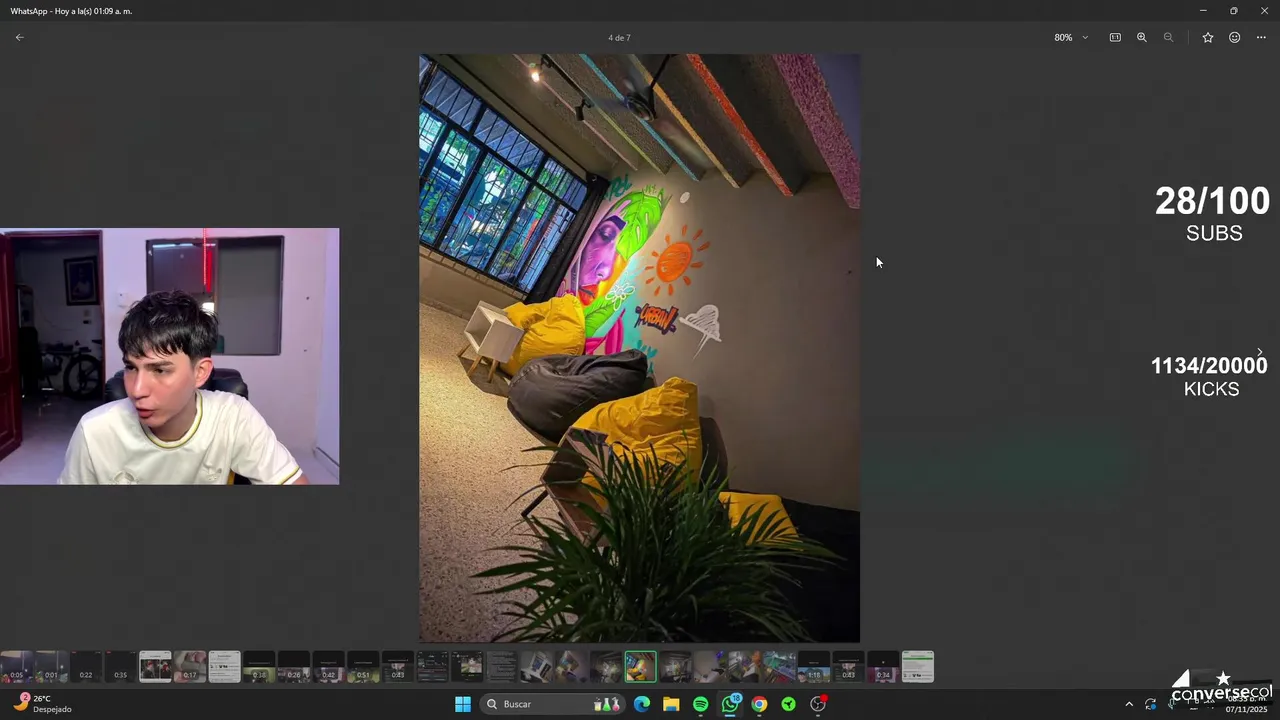Open WhatsApp from the taskbar
The width and height of the screenshot is (1280, 720).
click(730, 704)
